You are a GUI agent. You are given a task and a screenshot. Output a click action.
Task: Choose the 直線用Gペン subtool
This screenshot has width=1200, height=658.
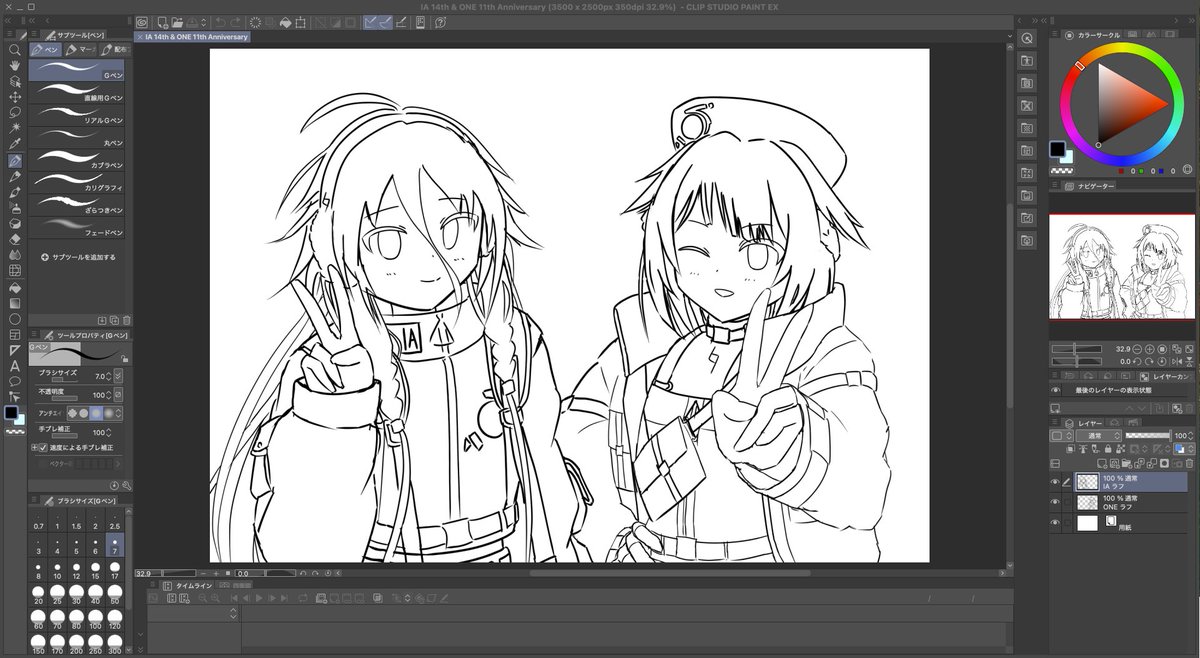pyautogui.click(x=77, y=92)
